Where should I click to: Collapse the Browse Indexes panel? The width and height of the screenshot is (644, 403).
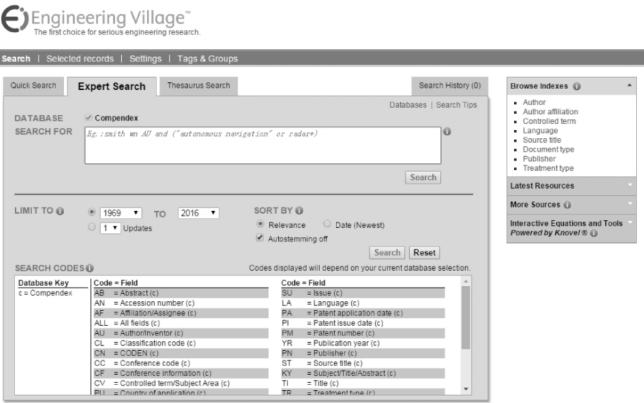629,85
